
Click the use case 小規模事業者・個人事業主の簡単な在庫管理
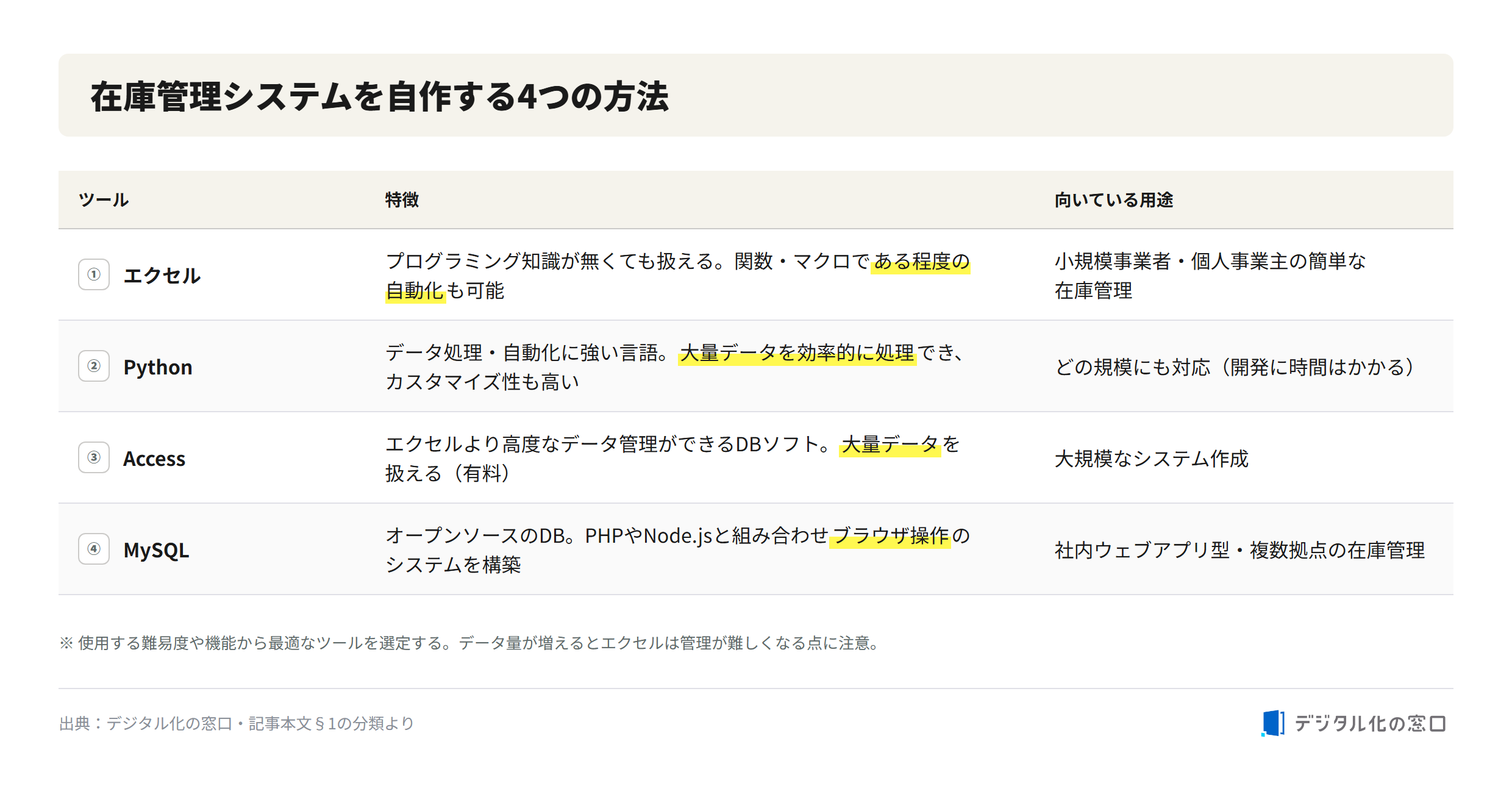point(1210,276)
